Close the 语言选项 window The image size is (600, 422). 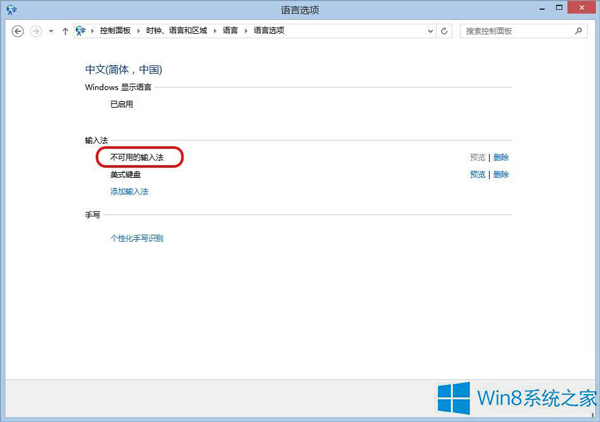(582, 7)
